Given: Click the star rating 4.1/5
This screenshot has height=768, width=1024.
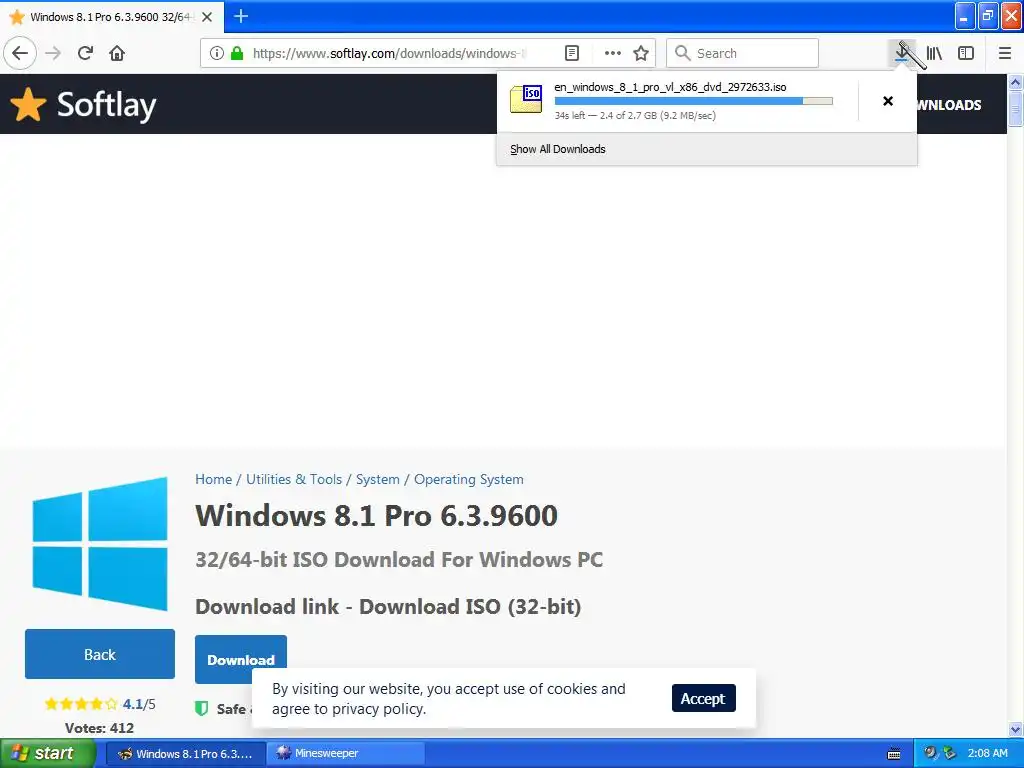Looking at the screenshot, I should [x=100, y=704].
